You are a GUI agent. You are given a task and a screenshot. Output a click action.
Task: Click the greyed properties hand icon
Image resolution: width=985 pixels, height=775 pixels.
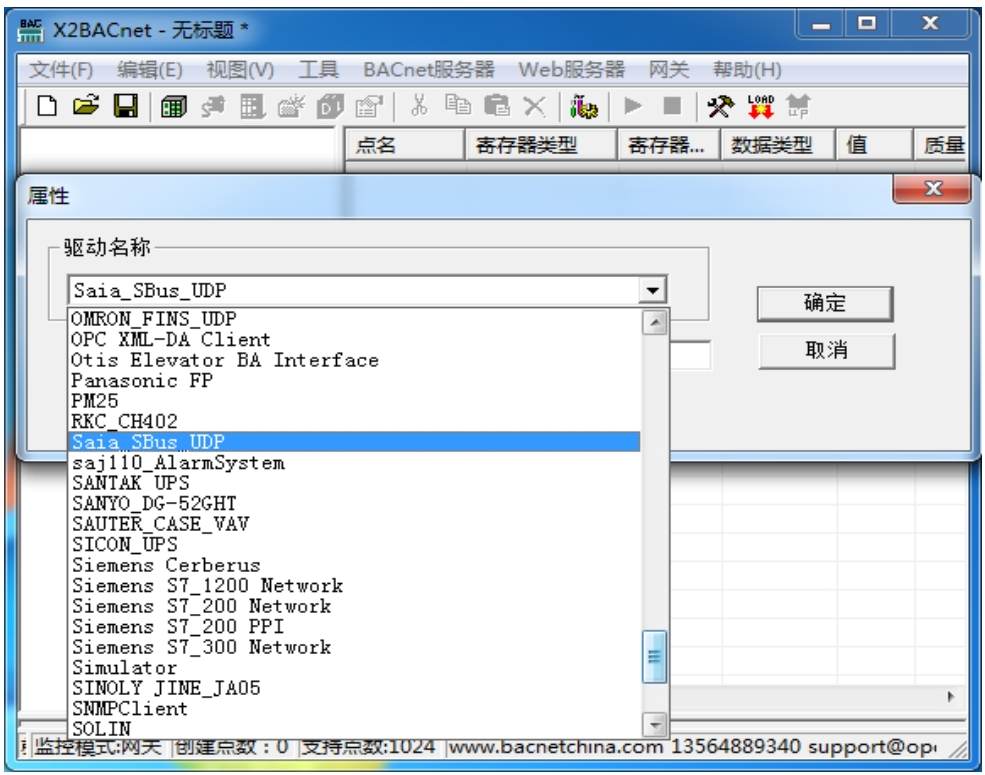click(x=369, y=106)
